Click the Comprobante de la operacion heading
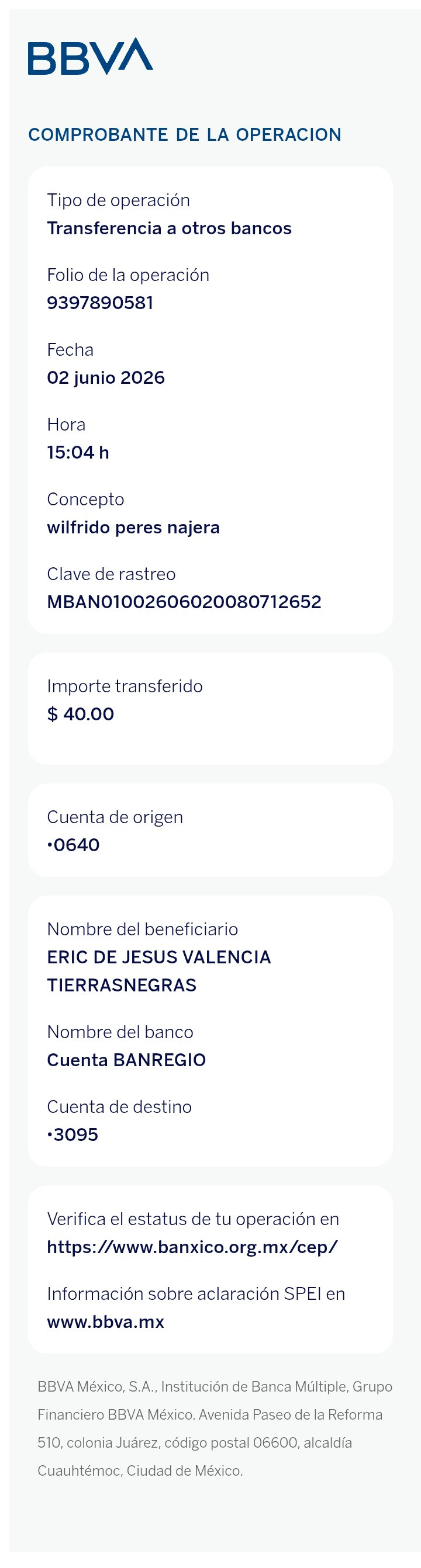 point(185,134)
